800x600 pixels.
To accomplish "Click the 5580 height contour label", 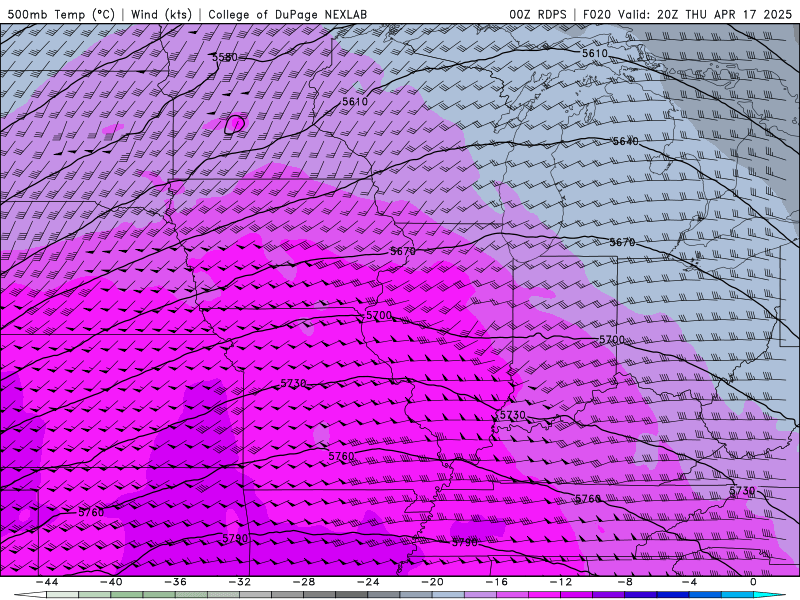I will [225, 57].
